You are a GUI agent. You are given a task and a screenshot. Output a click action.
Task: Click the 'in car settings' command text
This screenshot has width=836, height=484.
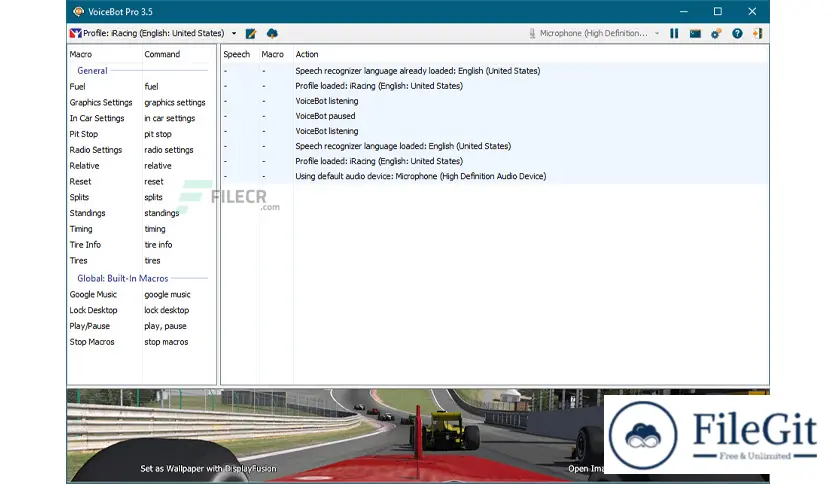(170, 118)
